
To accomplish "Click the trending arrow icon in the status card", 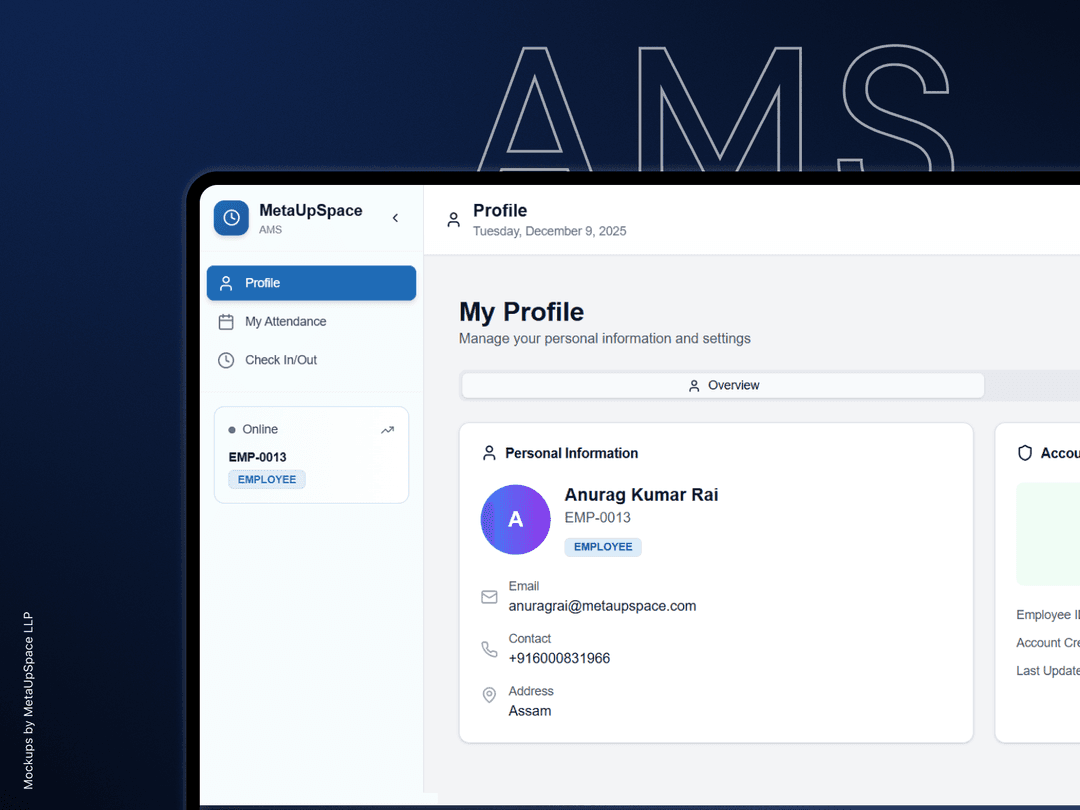I will point(387,428).
